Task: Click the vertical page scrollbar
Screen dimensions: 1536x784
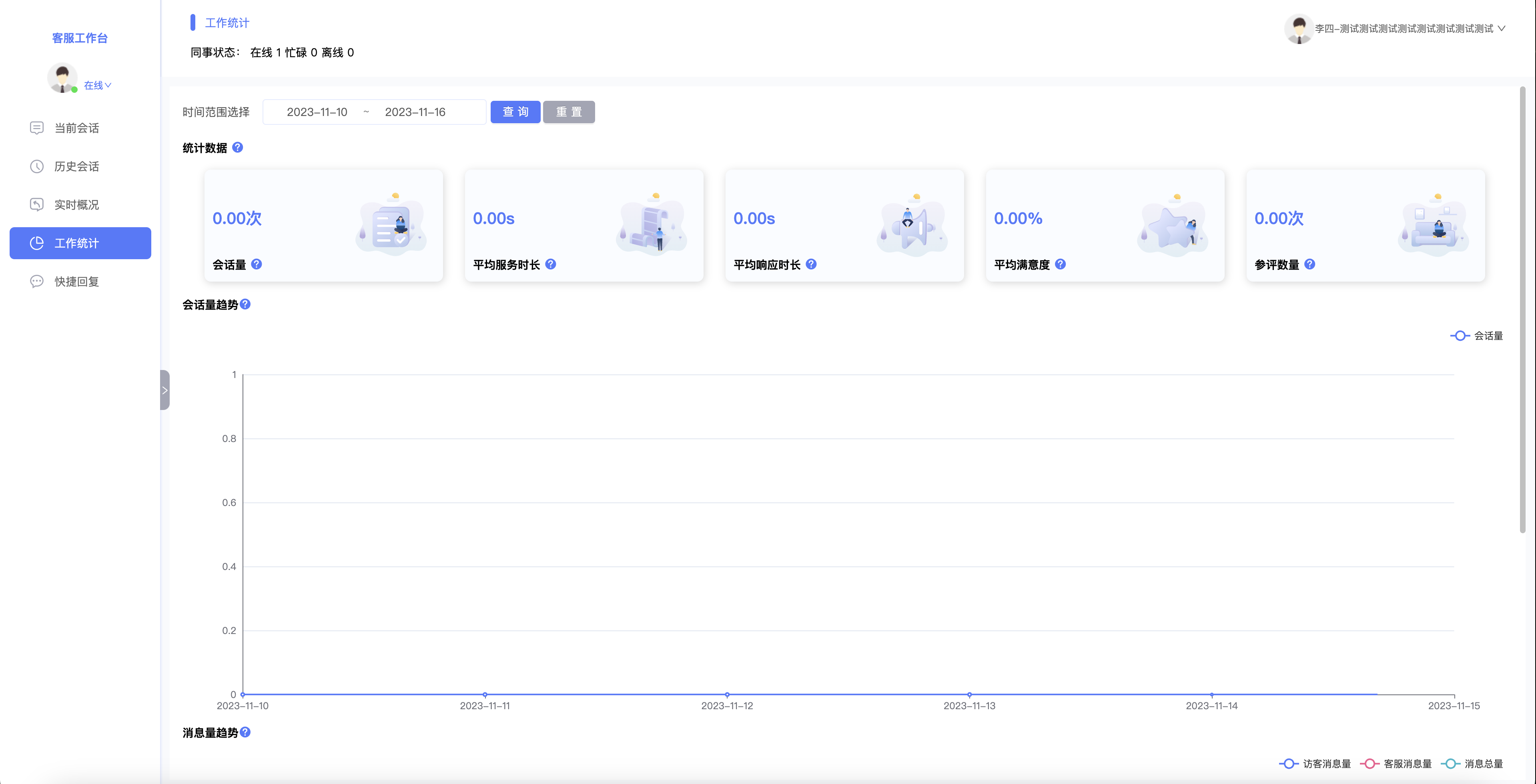Action: click(x=1522, y=310)
